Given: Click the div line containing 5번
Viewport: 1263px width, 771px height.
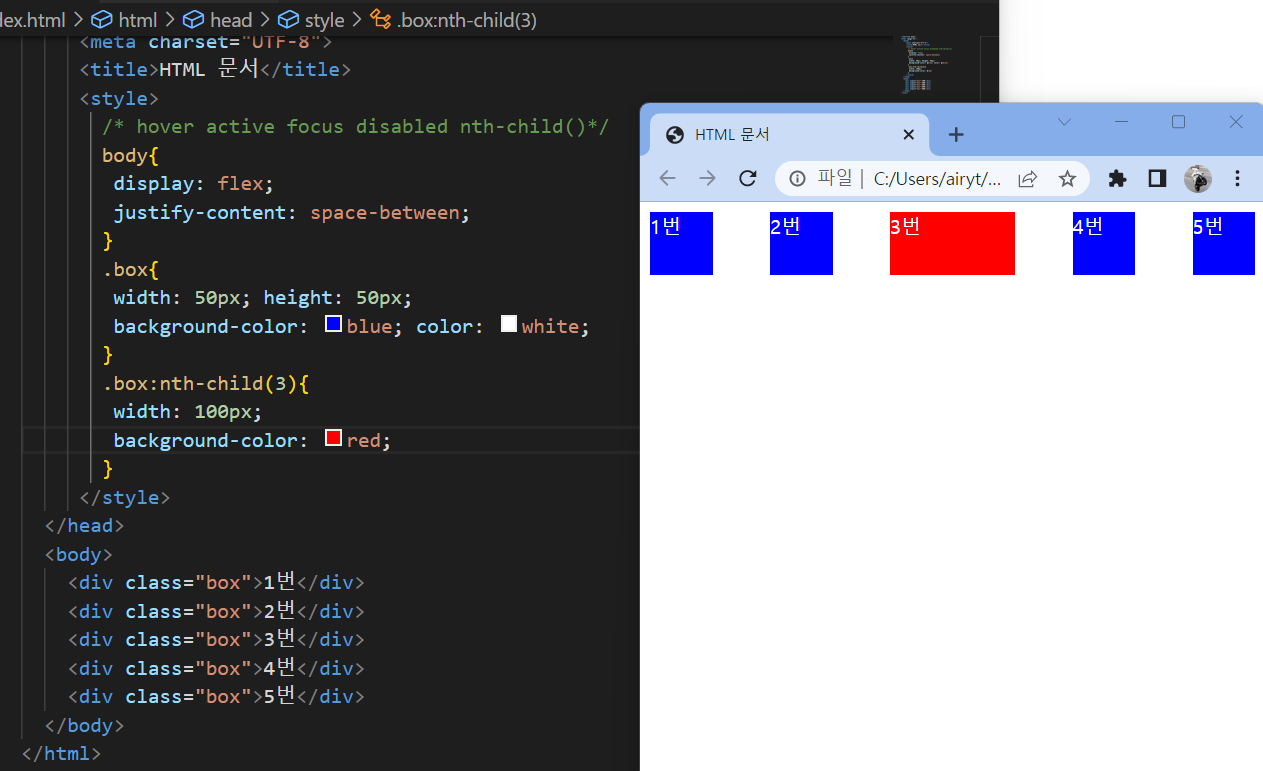Looking at the screenshot, I should coord(216,696).
